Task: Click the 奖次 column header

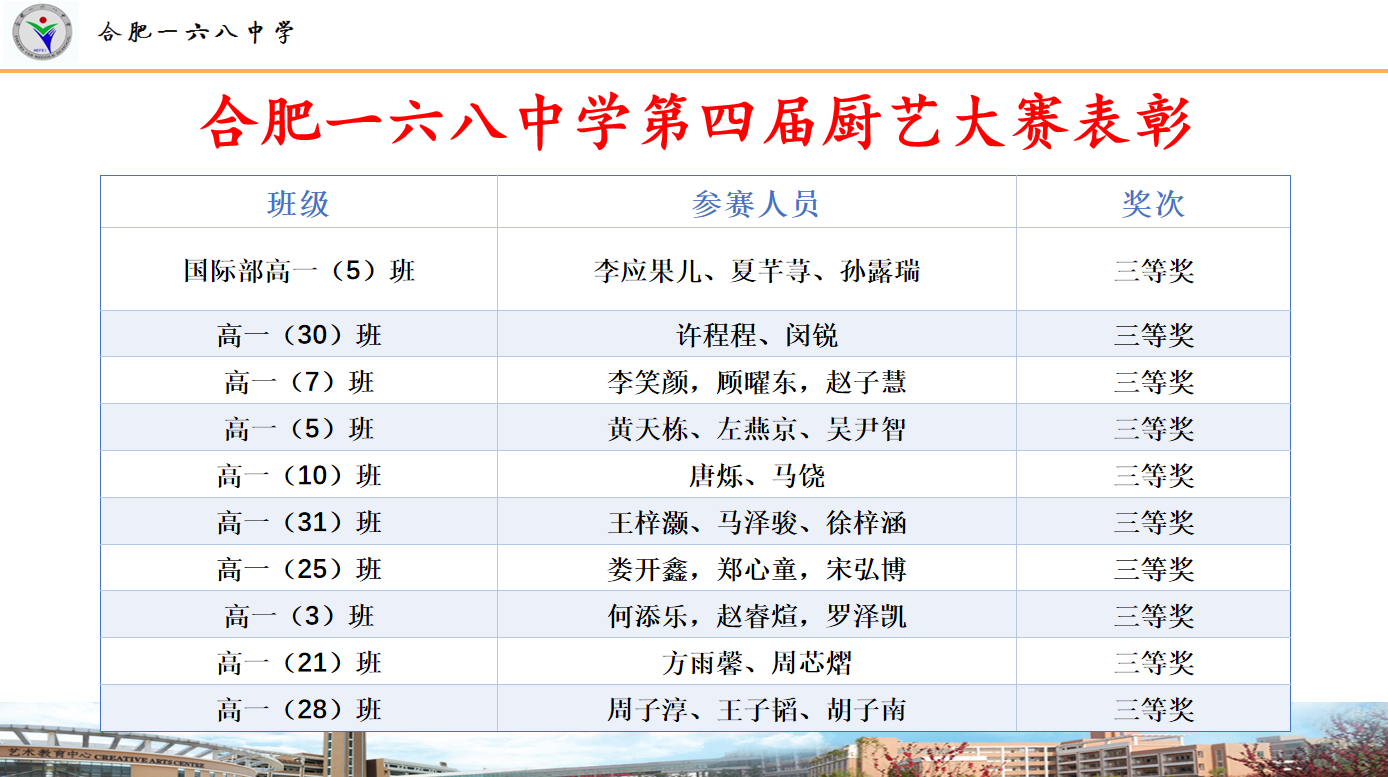Action: [x=1153, y=203]
